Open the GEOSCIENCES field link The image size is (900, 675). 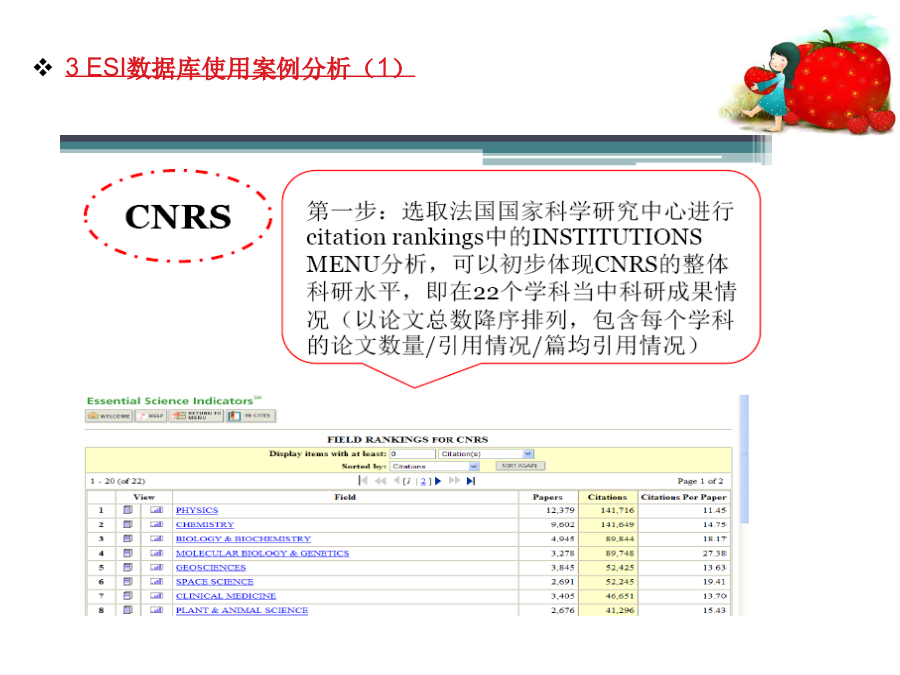211,567
